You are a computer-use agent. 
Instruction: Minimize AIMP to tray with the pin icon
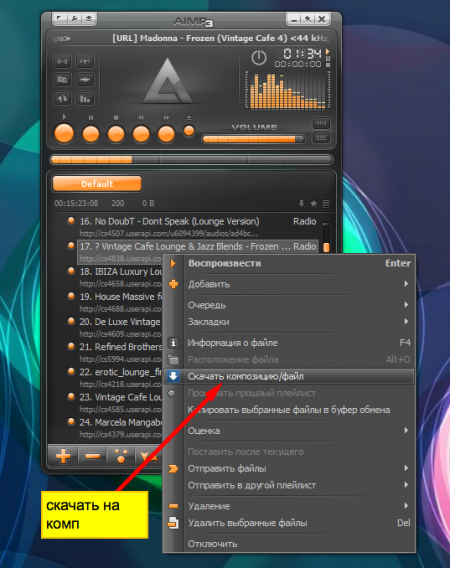click(308, 19)
